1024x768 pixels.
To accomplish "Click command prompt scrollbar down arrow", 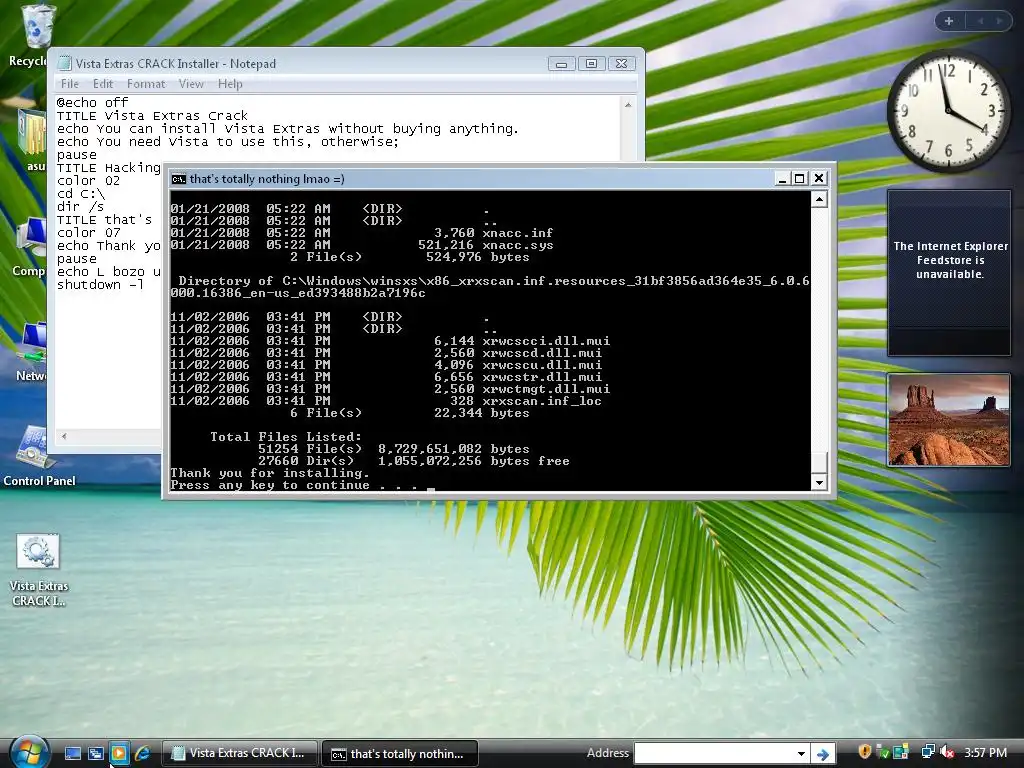I will (819, 483).
